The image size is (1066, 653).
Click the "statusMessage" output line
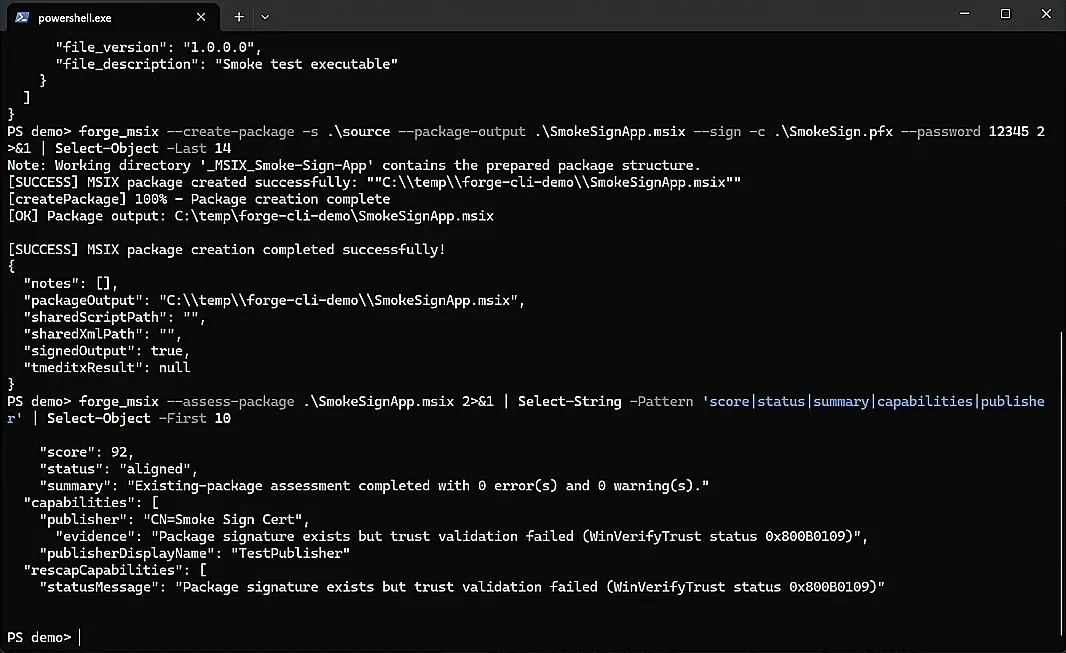(x=462, y=587)
